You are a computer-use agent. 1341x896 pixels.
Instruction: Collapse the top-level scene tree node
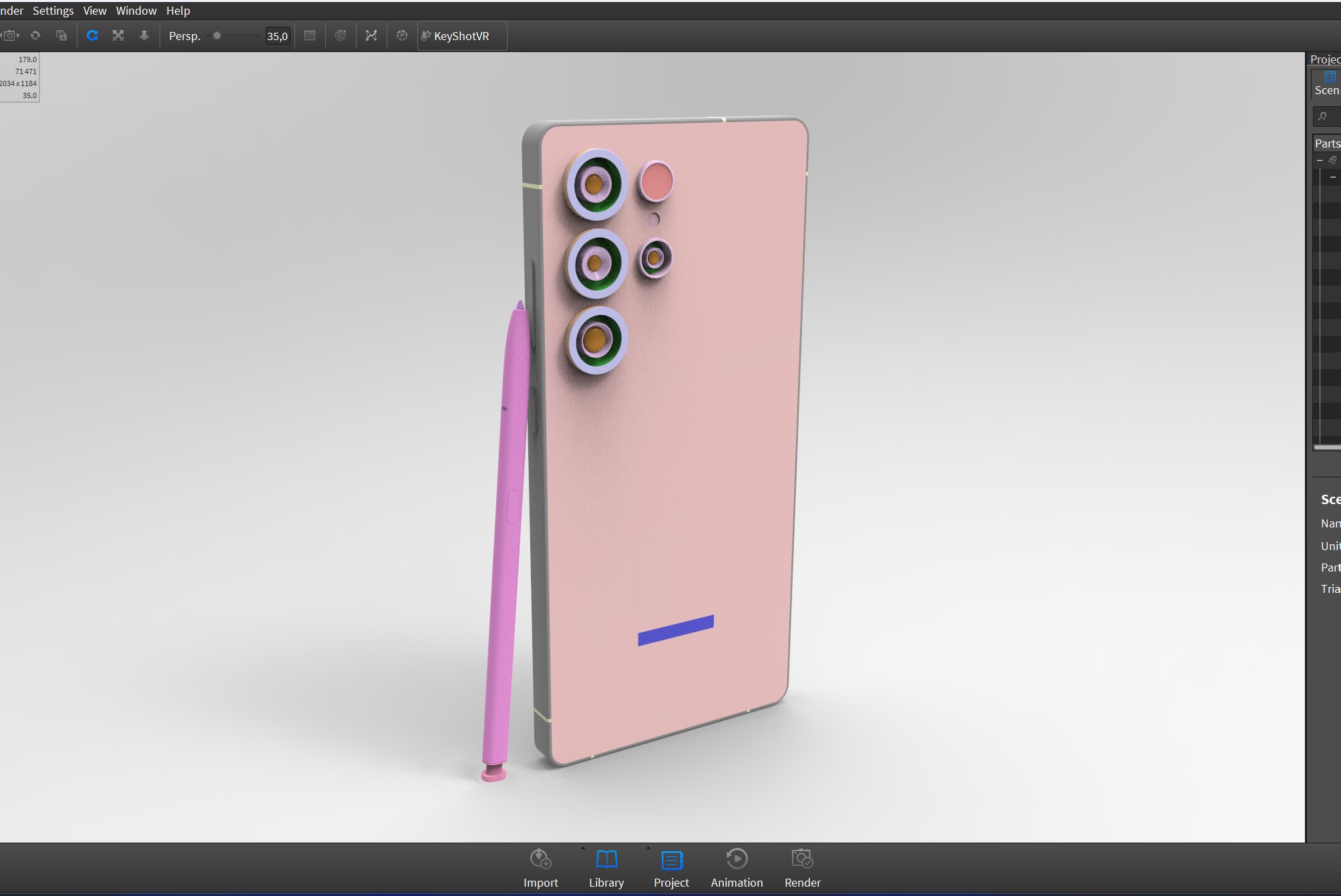coord(1320,160)
